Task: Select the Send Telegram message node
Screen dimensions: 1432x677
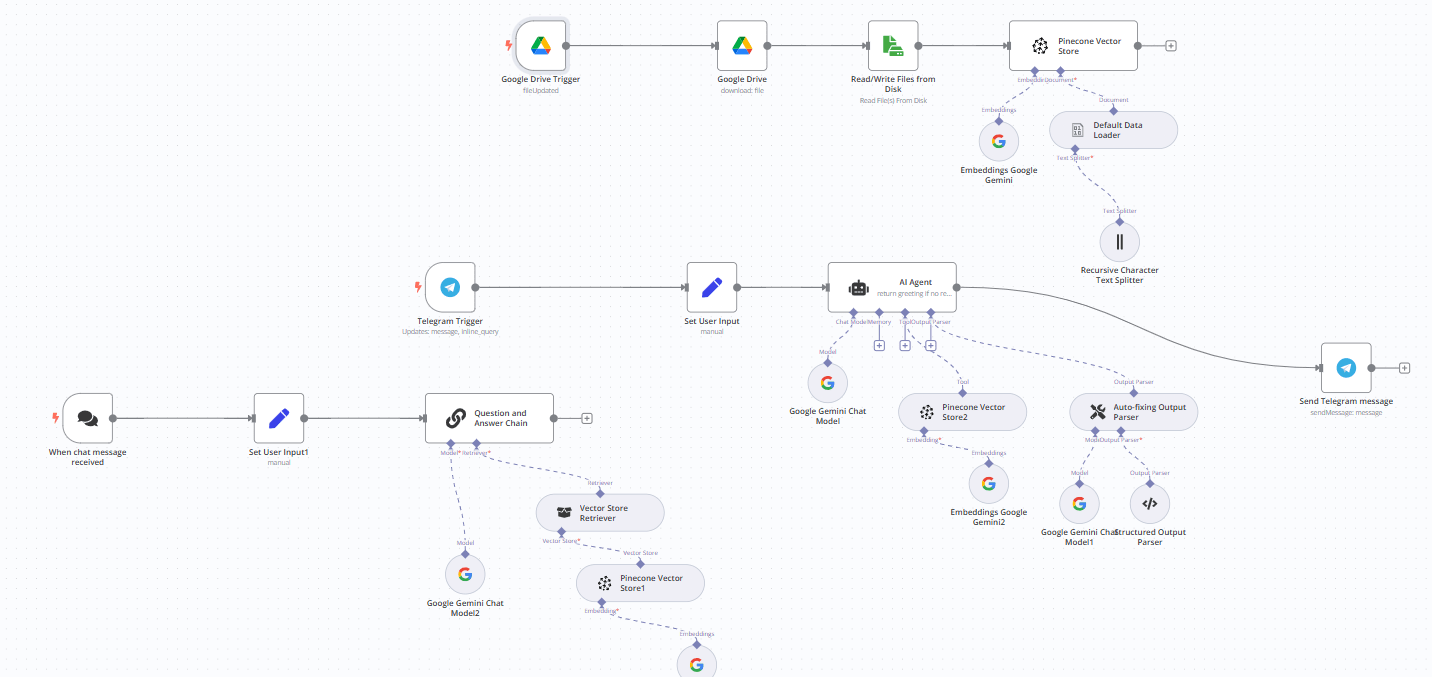Action: tap(1346, 368)
